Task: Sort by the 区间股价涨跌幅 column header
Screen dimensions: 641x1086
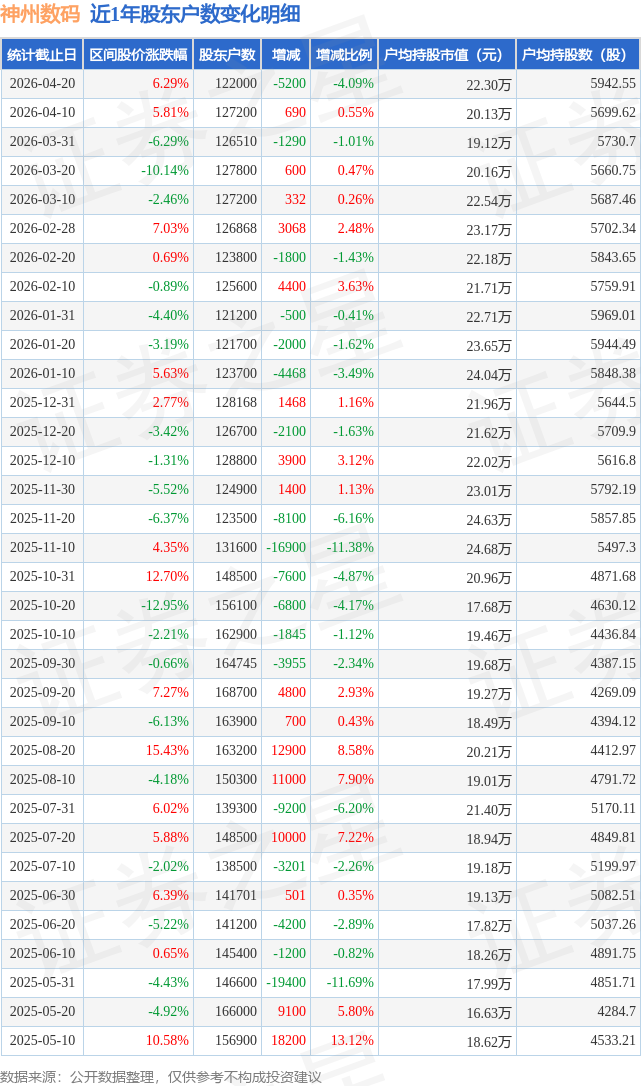Action: (137, 55)
